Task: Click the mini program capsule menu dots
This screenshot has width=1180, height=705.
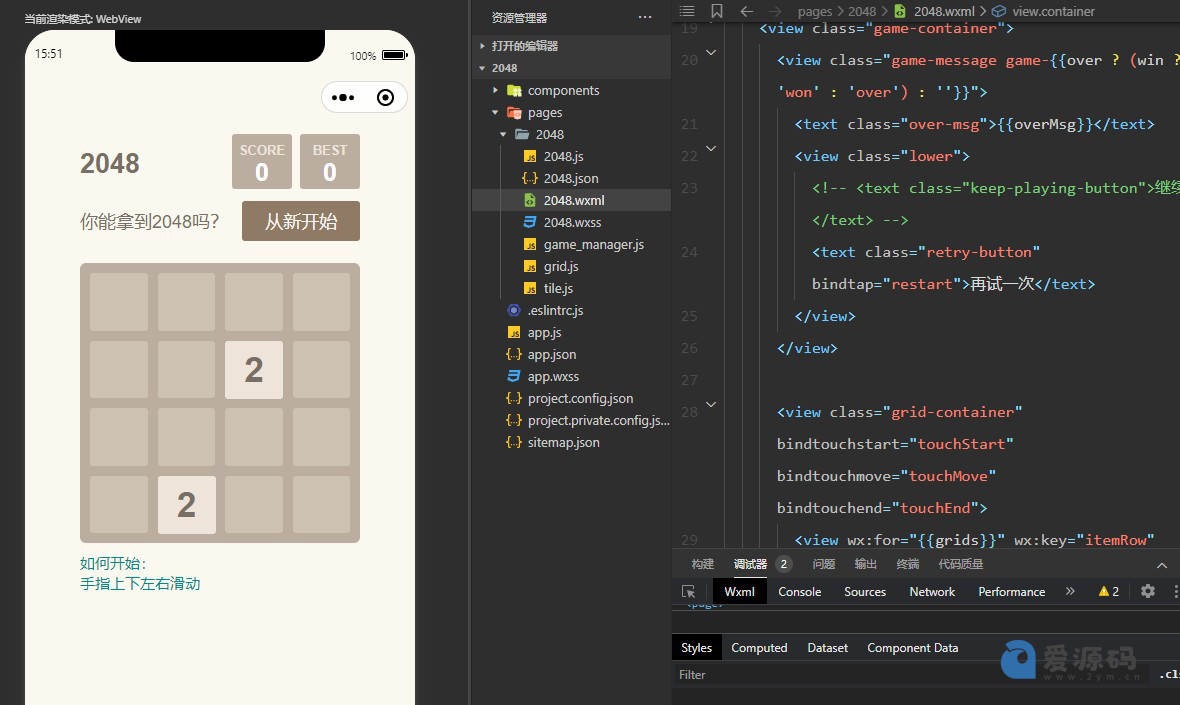Action: pyautogui.click(x=343, y=98)
